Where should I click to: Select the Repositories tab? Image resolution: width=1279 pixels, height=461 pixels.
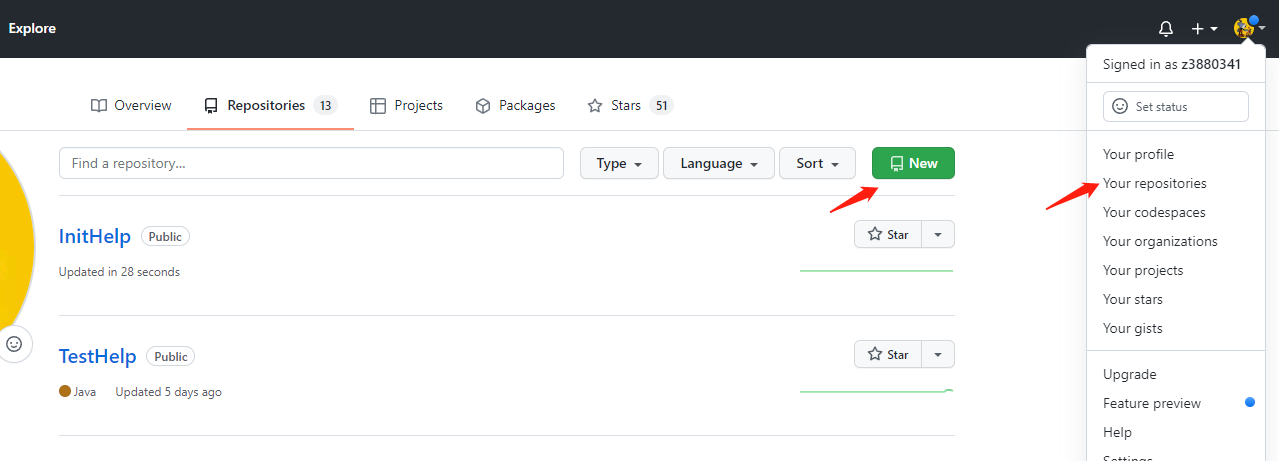(270, 105)
